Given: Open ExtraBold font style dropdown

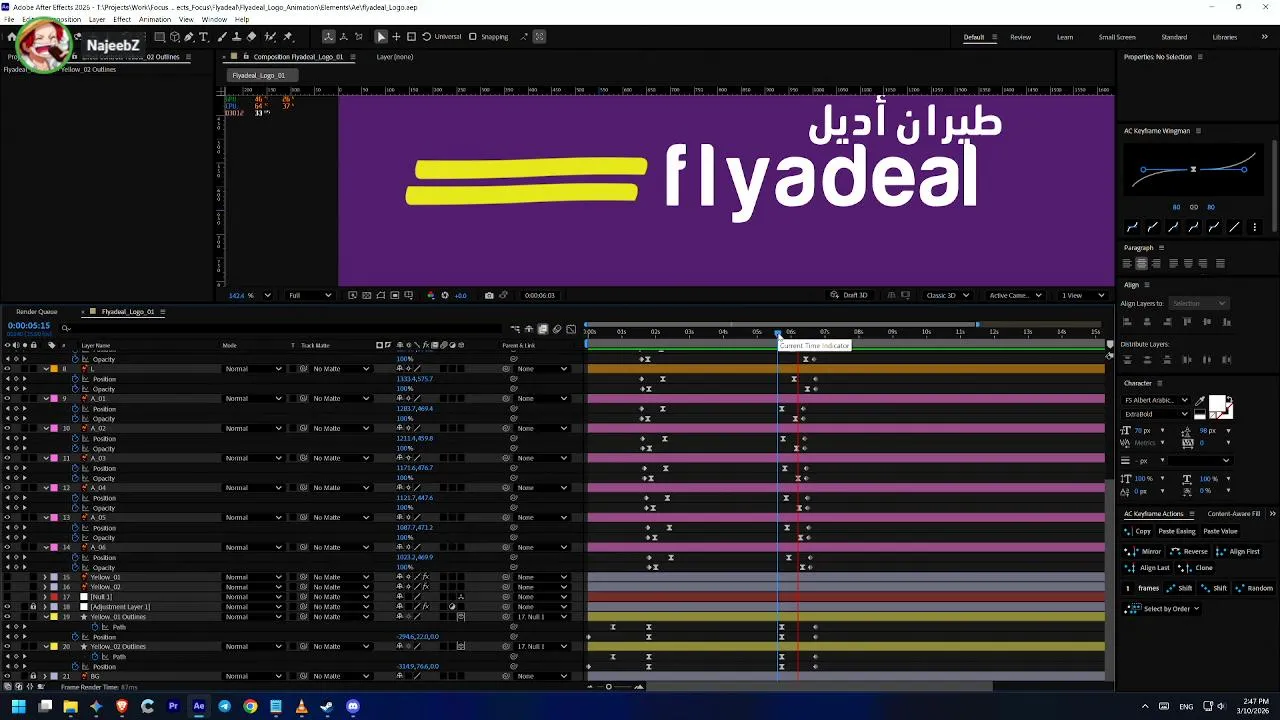Looking at the screenshot, I should click(x=1156, y=414).
